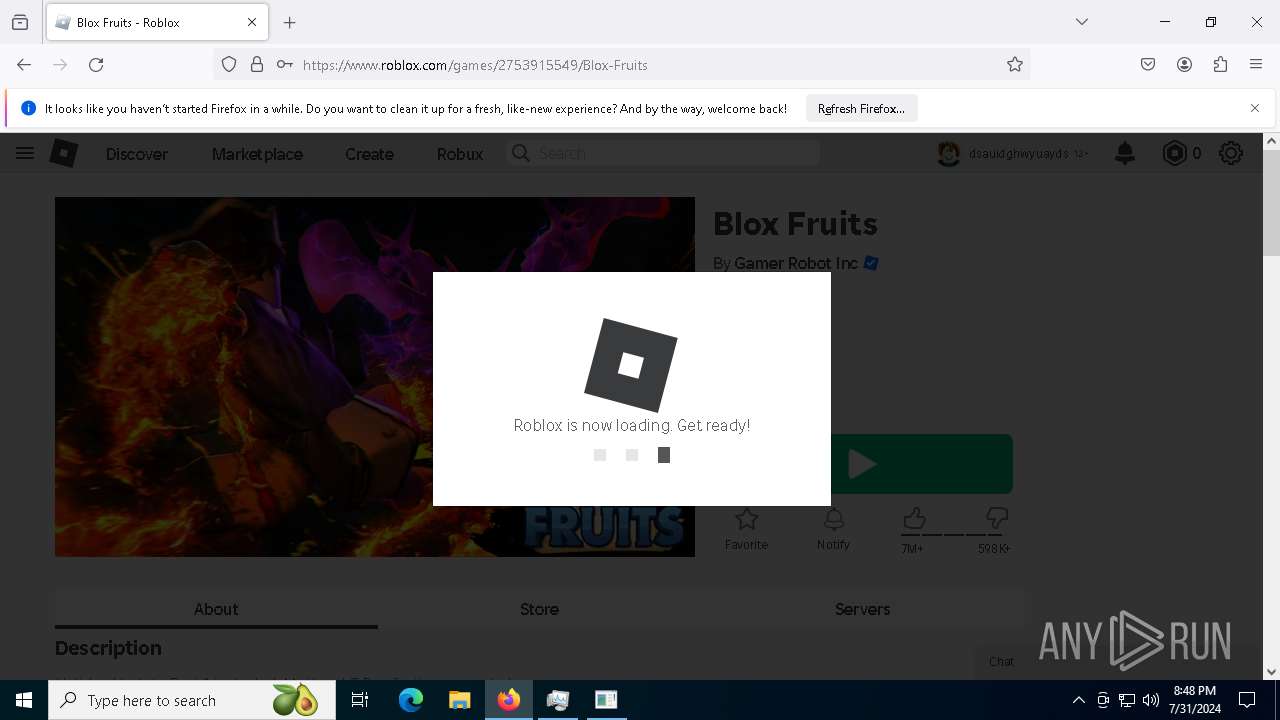Click the saved logins key icon
1280x720 pixels.
point(285,64)
